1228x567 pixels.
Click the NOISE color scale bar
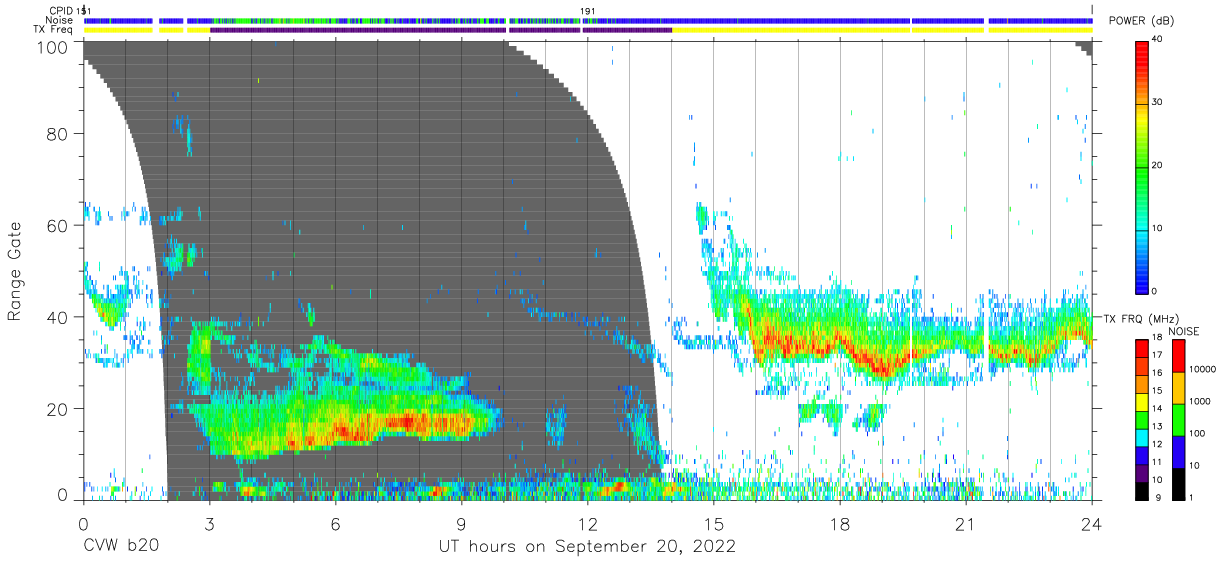(x=1178, y=418)
